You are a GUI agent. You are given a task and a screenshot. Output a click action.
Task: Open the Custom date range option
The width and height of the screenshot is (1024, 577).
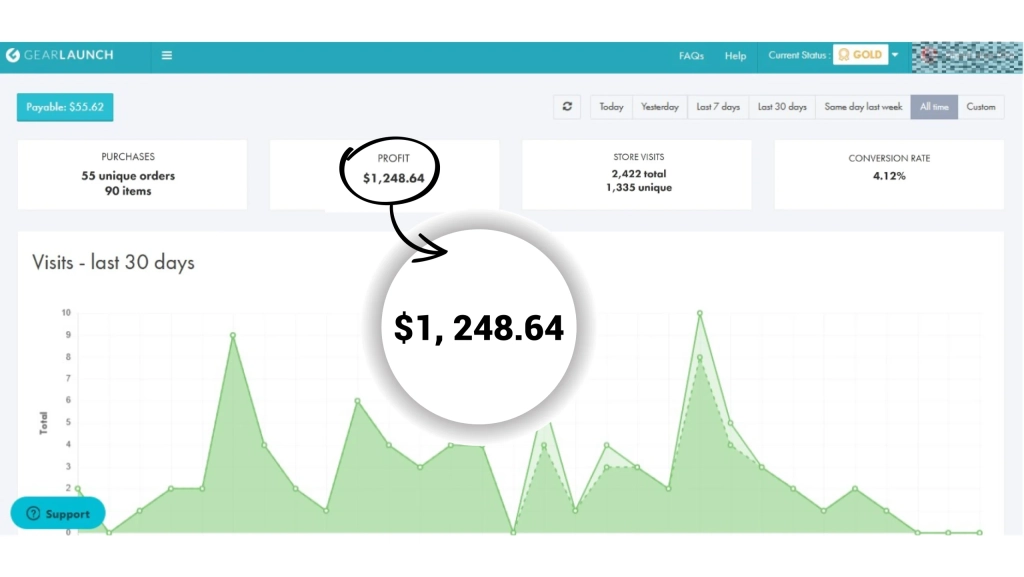pyautogui.click(x=981, y=107)
